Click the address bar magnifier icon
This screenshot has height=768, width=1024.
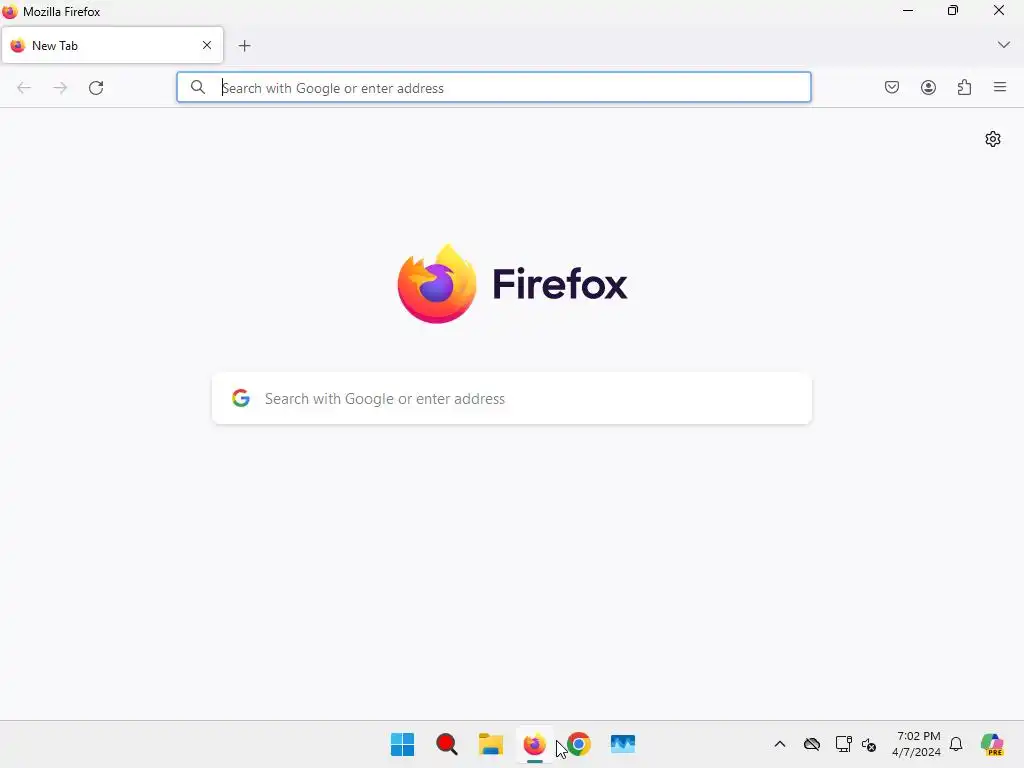(x=198, y=87)
